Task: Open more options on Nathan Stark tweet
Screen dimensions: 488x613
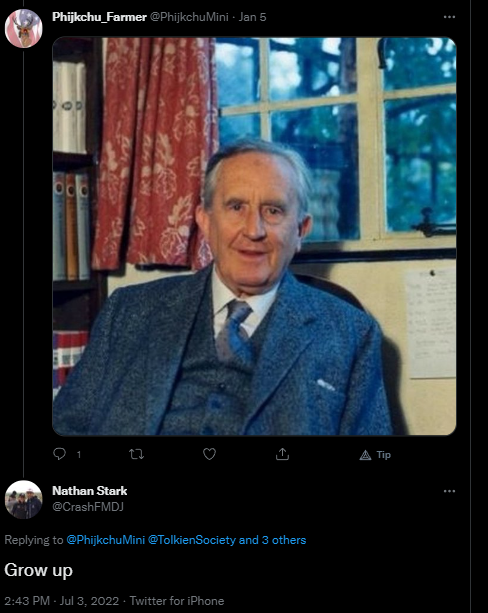Action: pos(449,491)
